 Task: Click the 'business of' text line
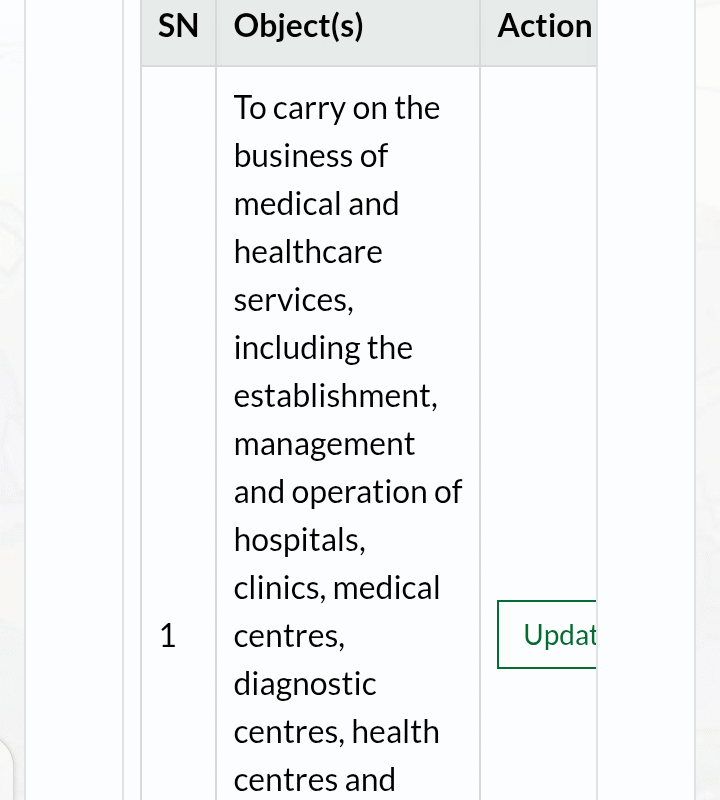click(x=311, y=156)
